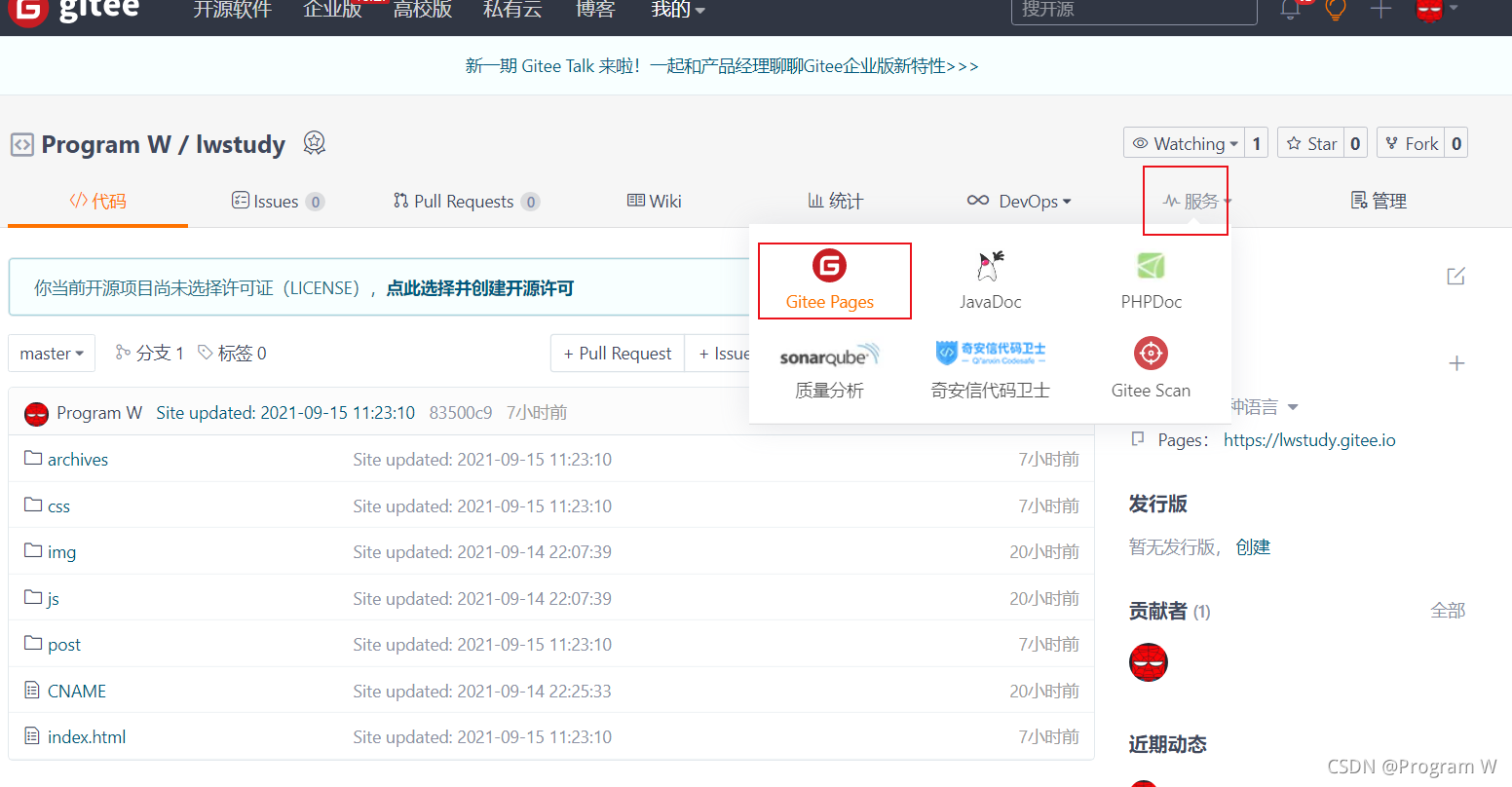The image size is (1512, 787).
Task: Switch to the 代码 tab
Action: pos(97,201)
